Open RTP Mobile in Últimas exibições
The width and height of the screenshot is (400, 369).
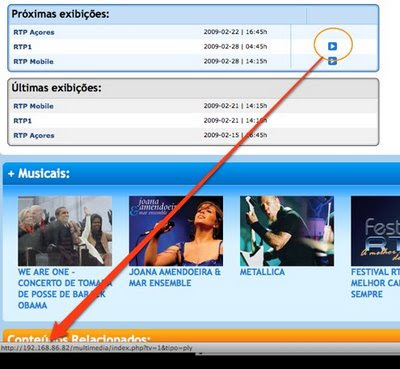click(x=33, y=106)
